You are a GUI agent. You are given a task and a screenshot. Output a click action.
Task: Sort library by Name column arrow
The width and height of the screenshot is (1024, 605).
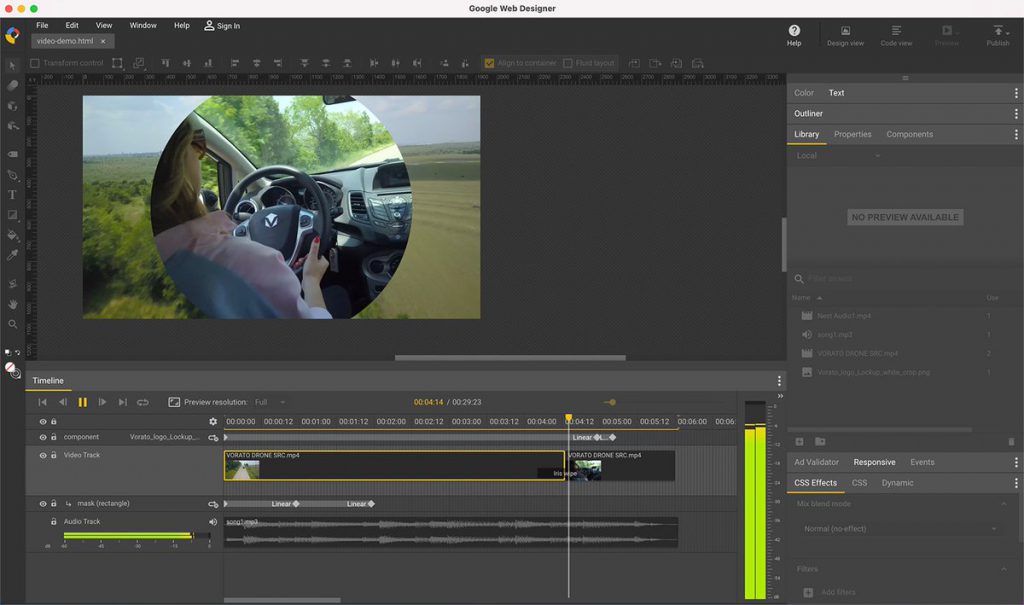(x=820, y=298)
